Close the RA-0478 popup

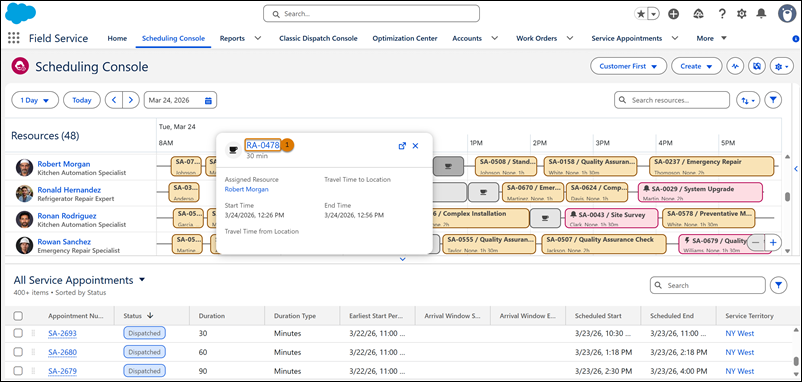pyautogui.click(x=415, y=146)
